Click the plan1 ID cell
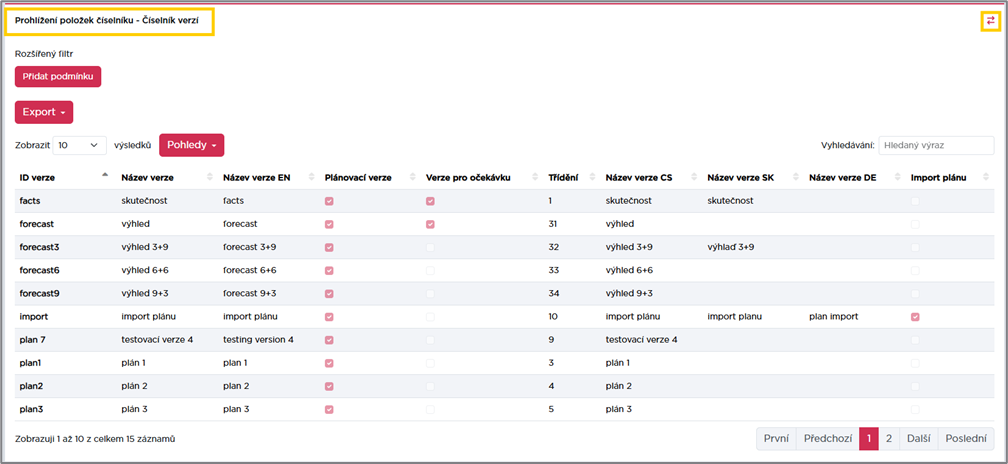The height and width of the screenshot is (464, 1008). click(66, 363)
